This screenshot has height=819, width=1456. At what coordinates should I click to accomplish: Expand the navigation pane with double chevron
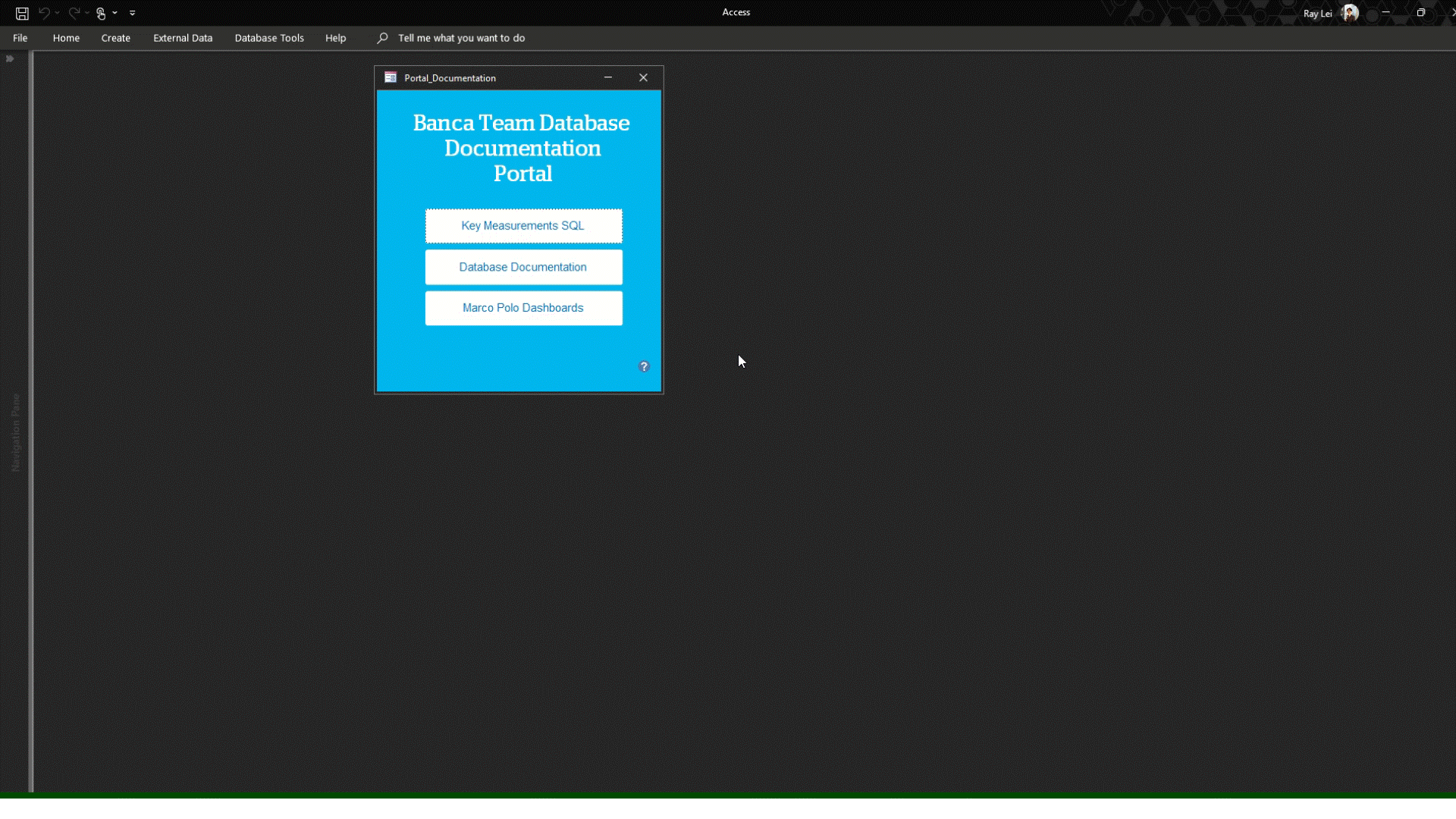click(10, 58)
